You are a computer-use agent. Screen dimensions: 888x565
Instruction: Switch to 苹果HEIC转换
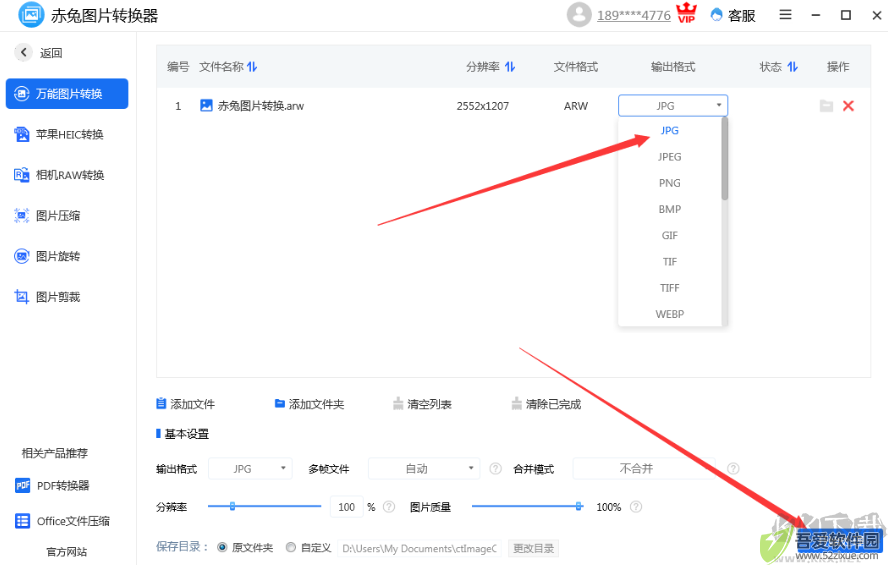pos(59,134)
